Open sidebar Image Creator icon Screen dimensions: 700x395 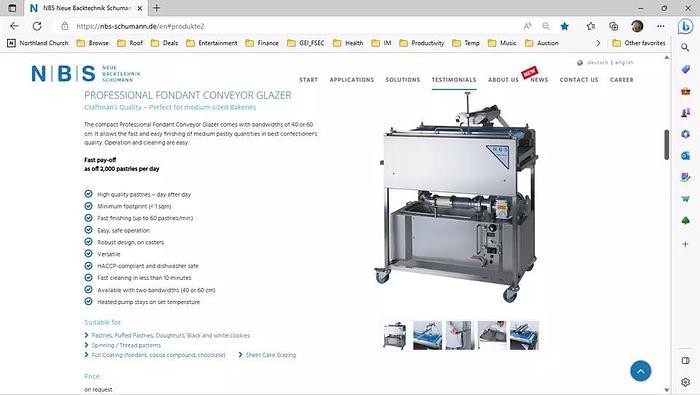(685, 178)
